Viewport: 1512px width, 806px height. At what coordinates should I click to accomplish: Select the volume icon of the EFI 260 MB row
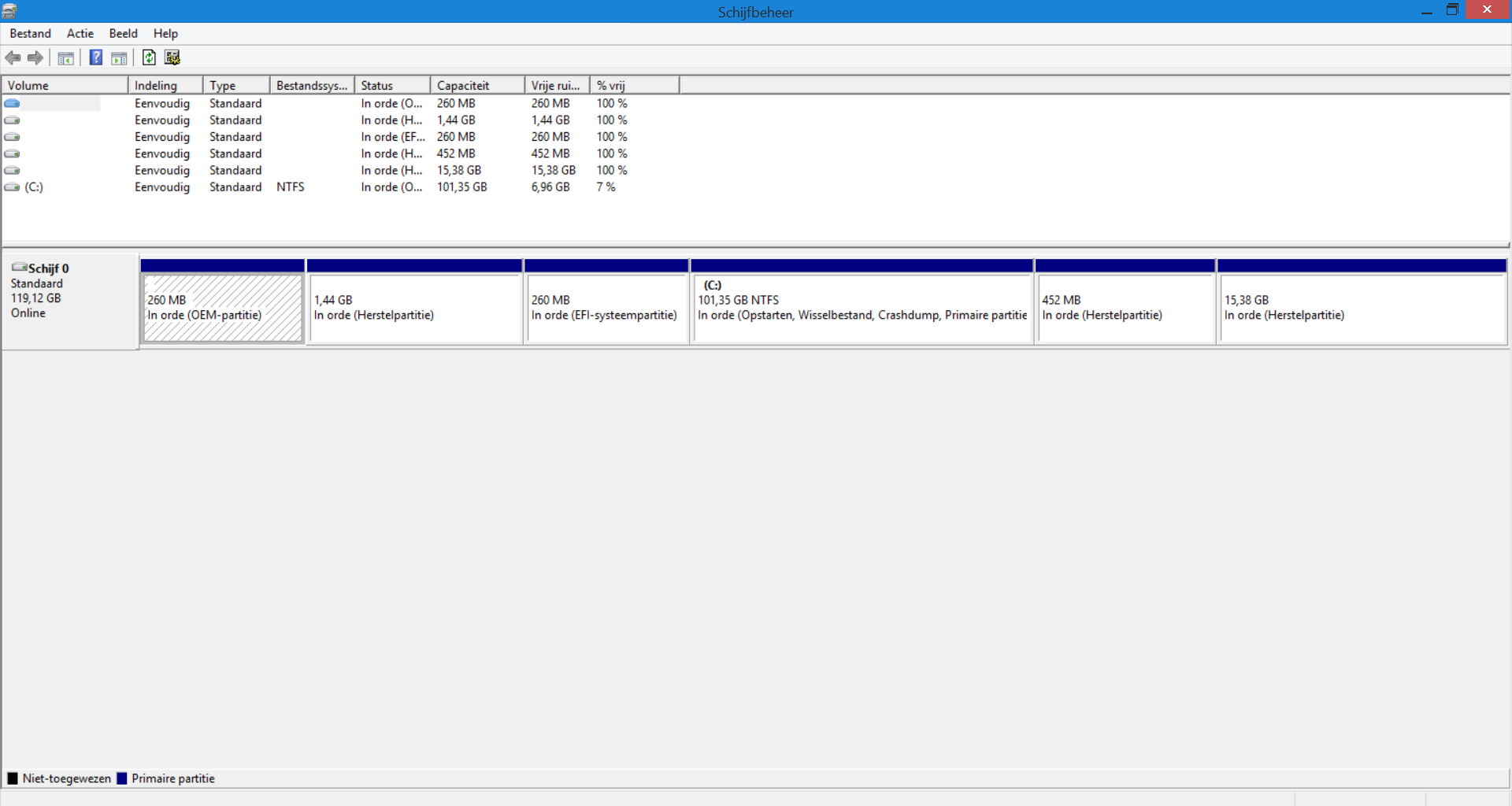tap(12, 137)
